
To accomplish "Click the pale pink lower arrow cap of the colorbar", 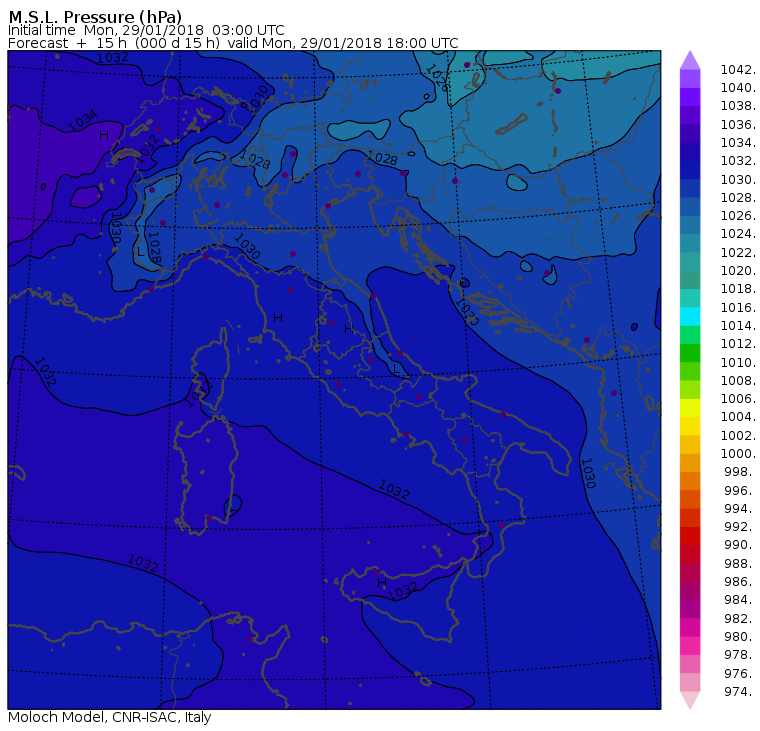I will point(690,700).
